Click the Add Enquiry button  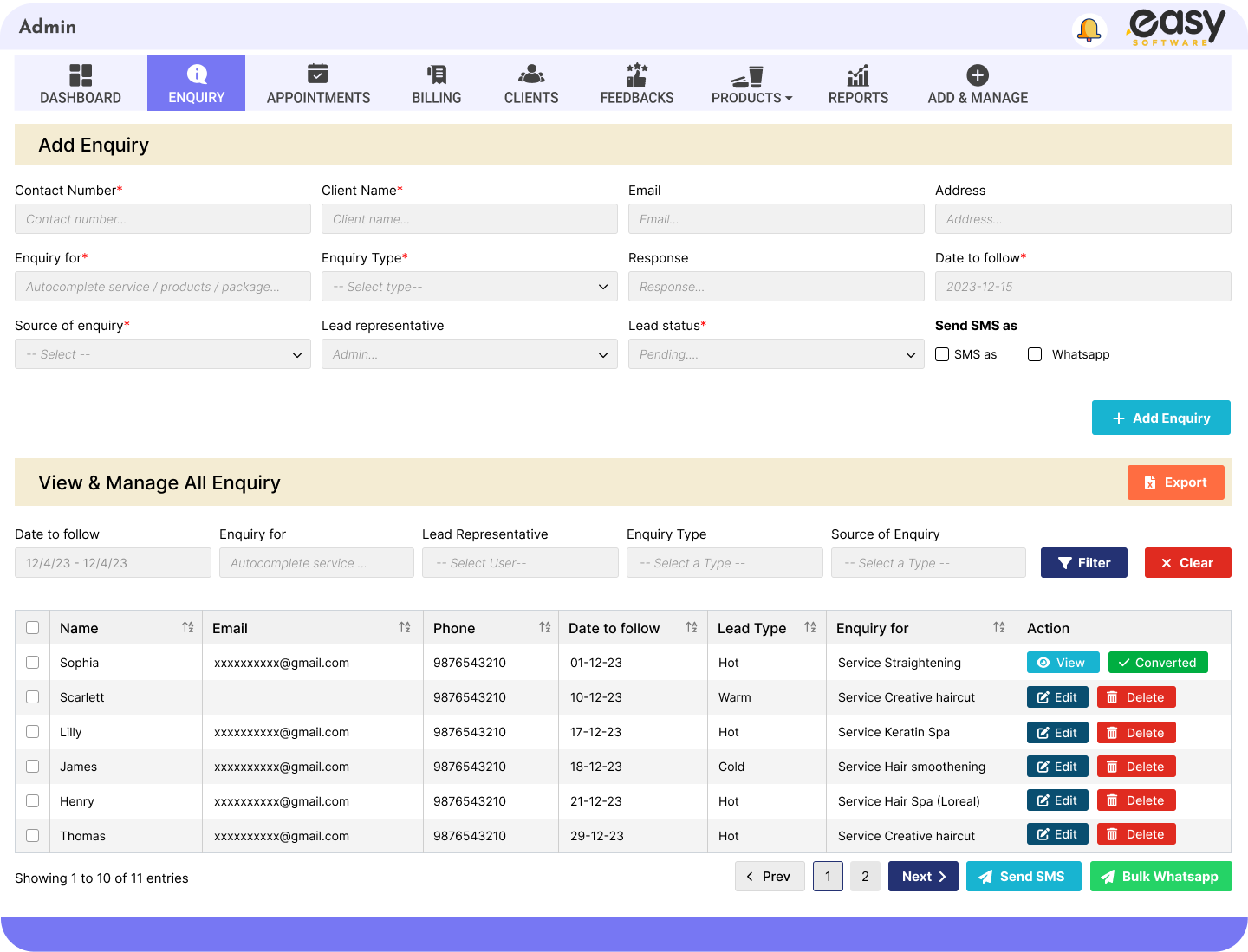1160,418
